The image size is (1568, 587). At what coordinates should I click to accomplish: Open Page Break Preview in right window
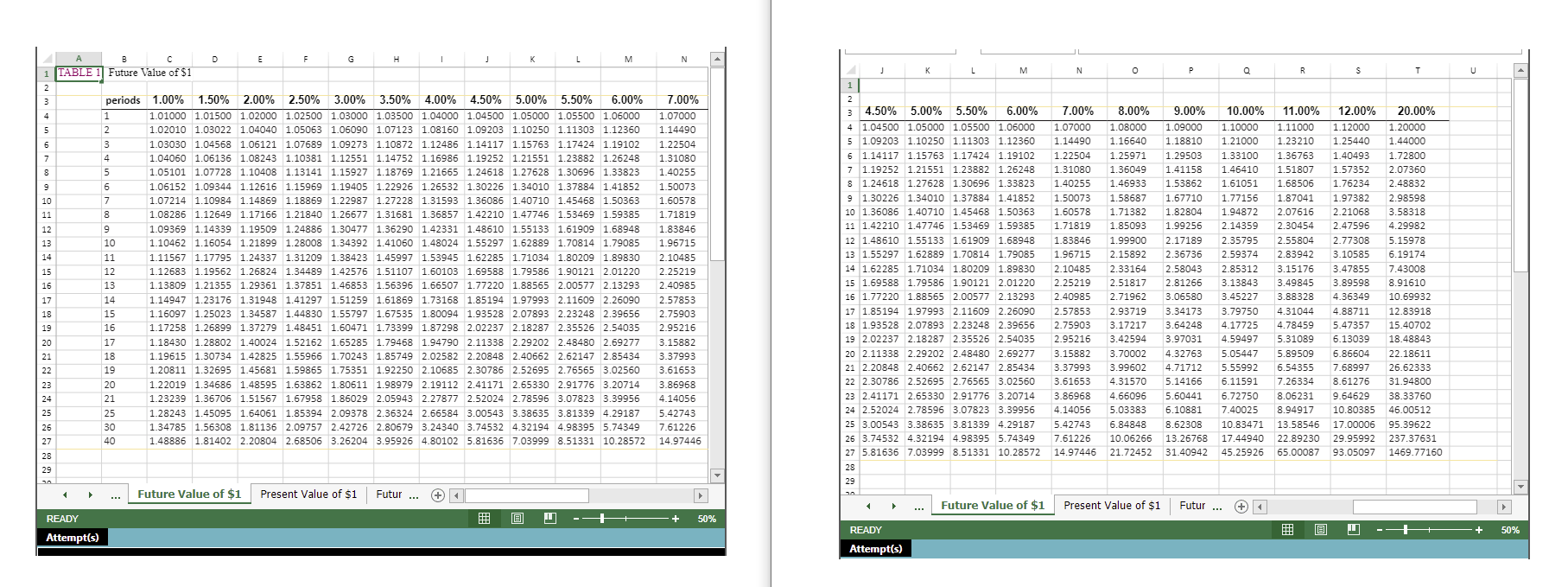tap(1354, 530)
